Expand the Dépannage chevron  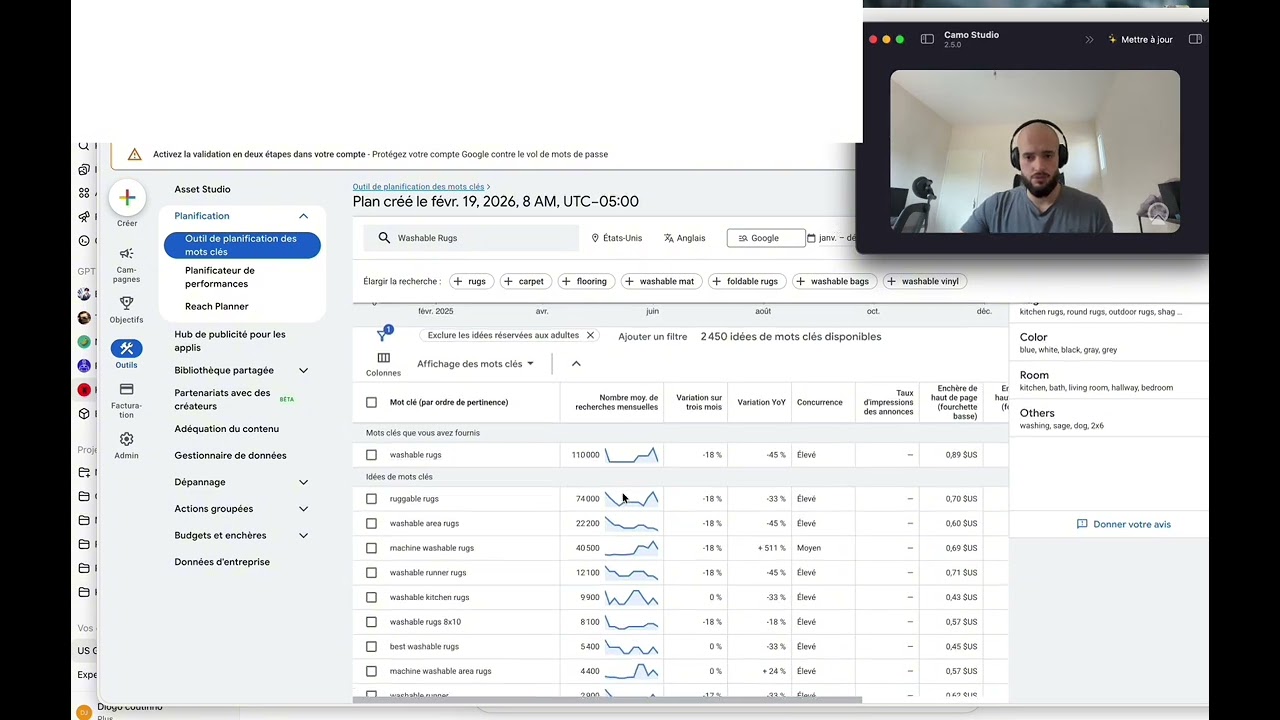pyautogui.click(x=303, y=482)
